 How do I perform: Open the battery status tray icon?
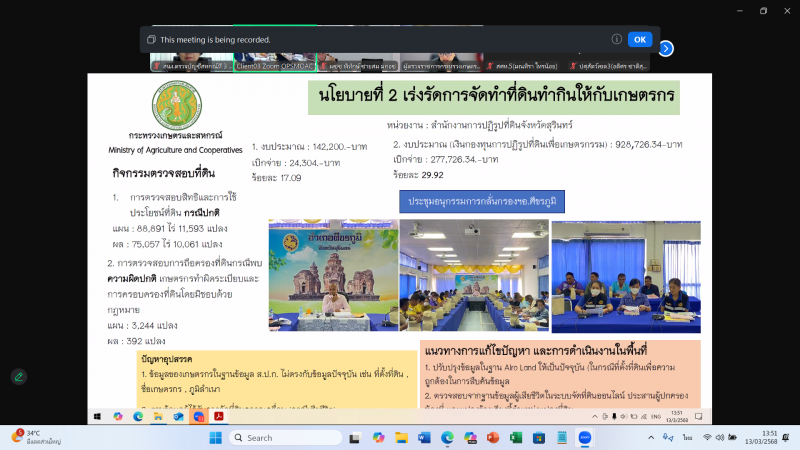(x=733, y=438)
